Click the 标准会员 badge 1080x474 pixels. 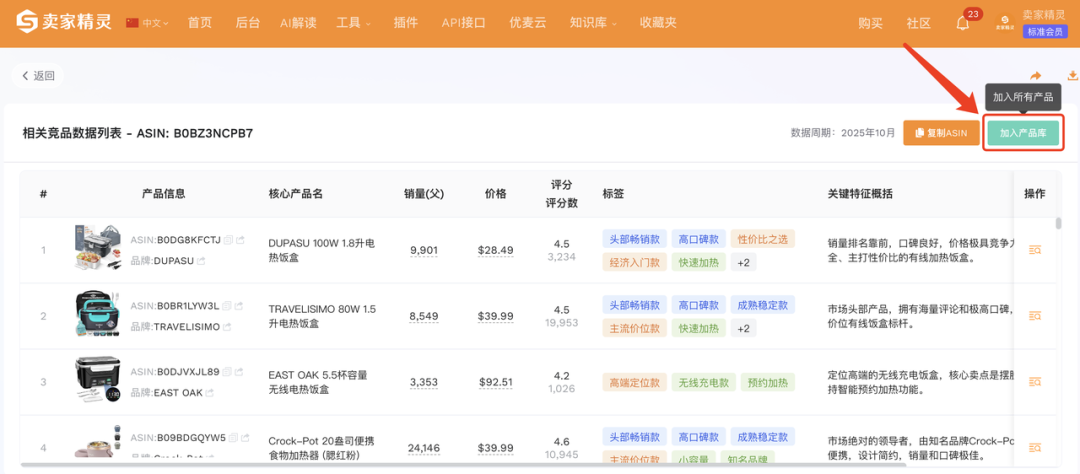coord(1046,32)
